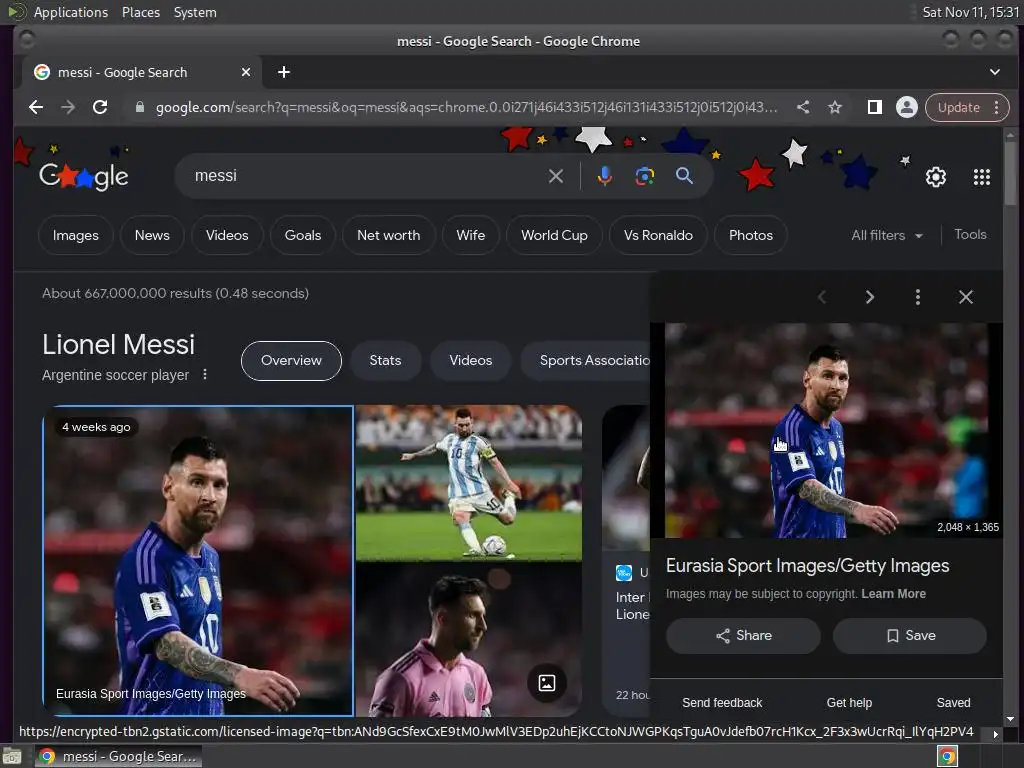The image size is (1024, 768).
Task: Start voice search with microphone icon
Action: coord(605,176)
